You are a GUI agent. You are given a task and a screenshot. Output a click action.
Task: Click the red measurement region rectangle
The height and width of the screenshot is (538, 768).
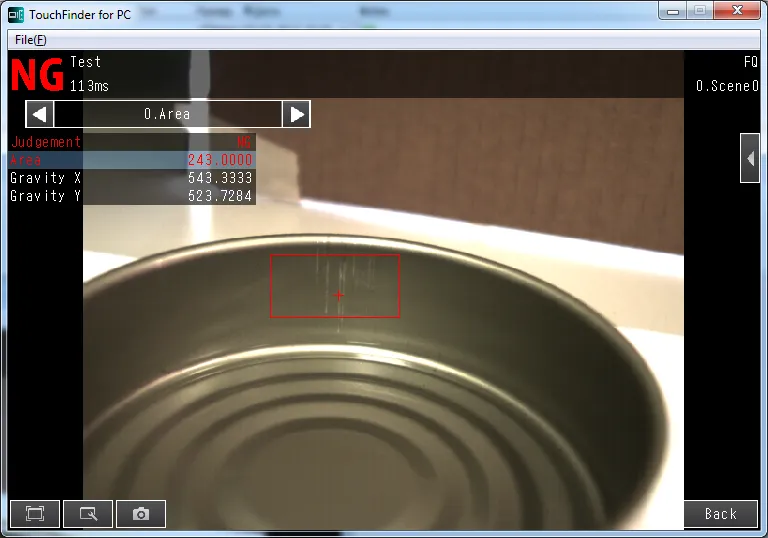335,255
